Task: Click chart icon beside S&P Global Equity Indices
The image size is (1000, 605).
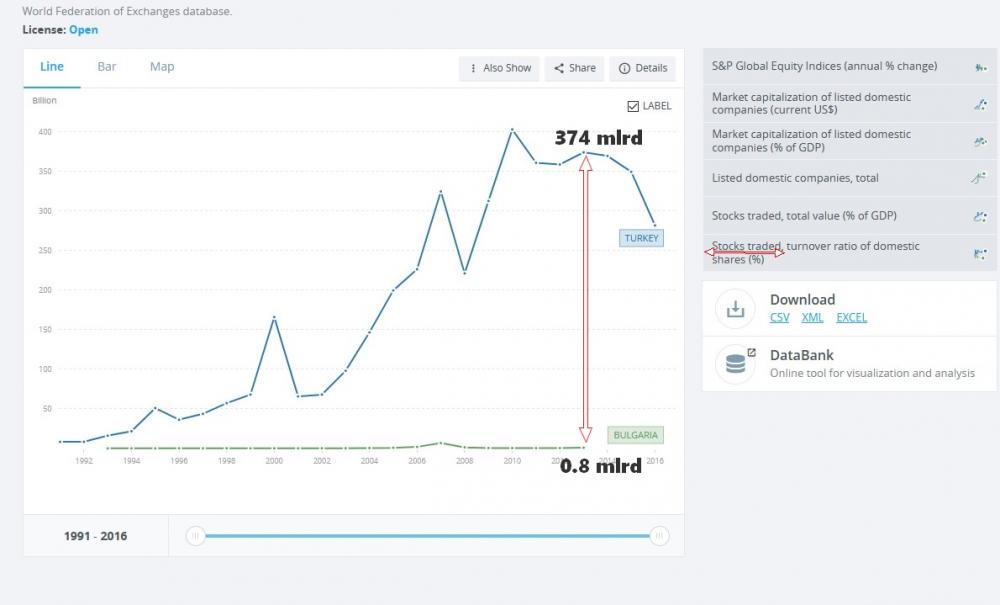Action: (x=980, y=67)
